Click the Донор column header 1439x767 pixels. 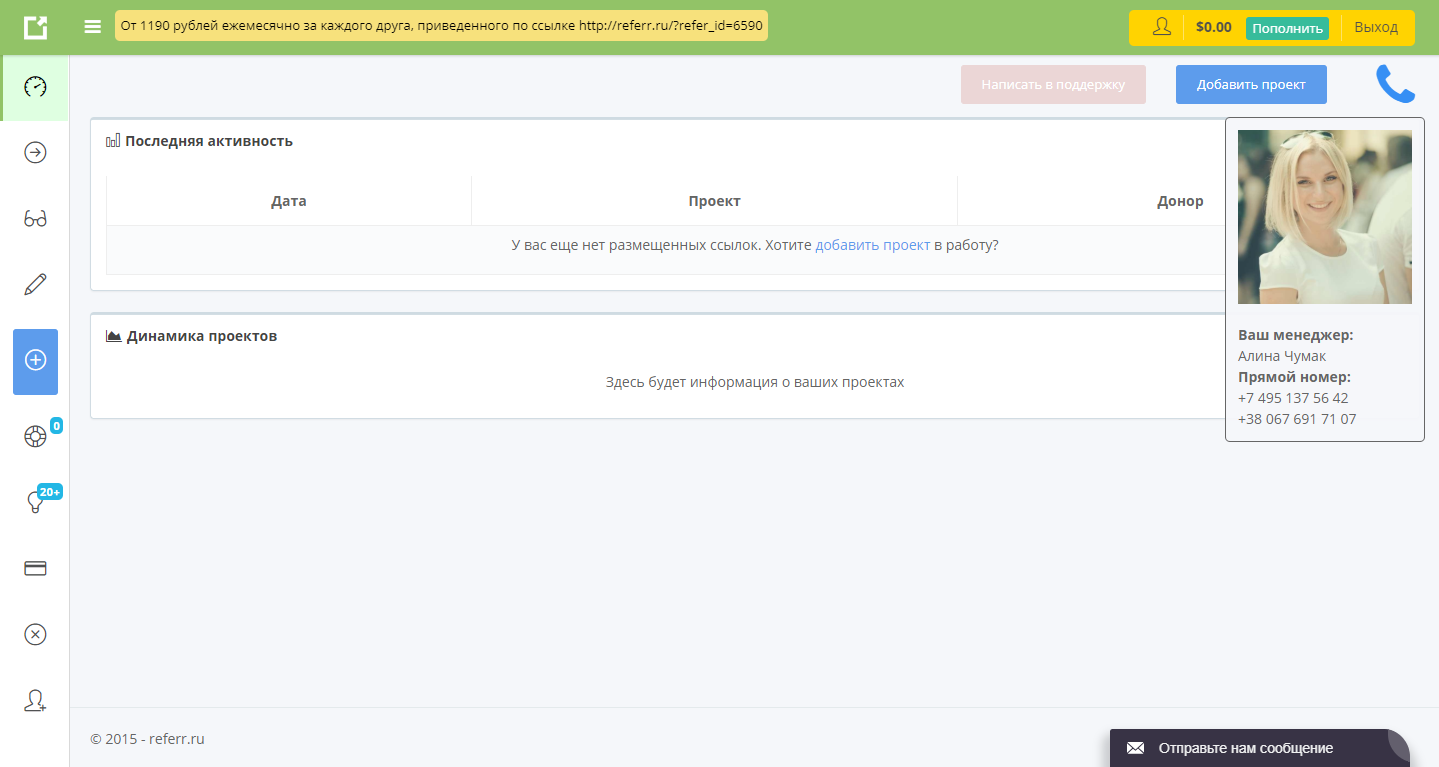click(x=1181, y=201)
